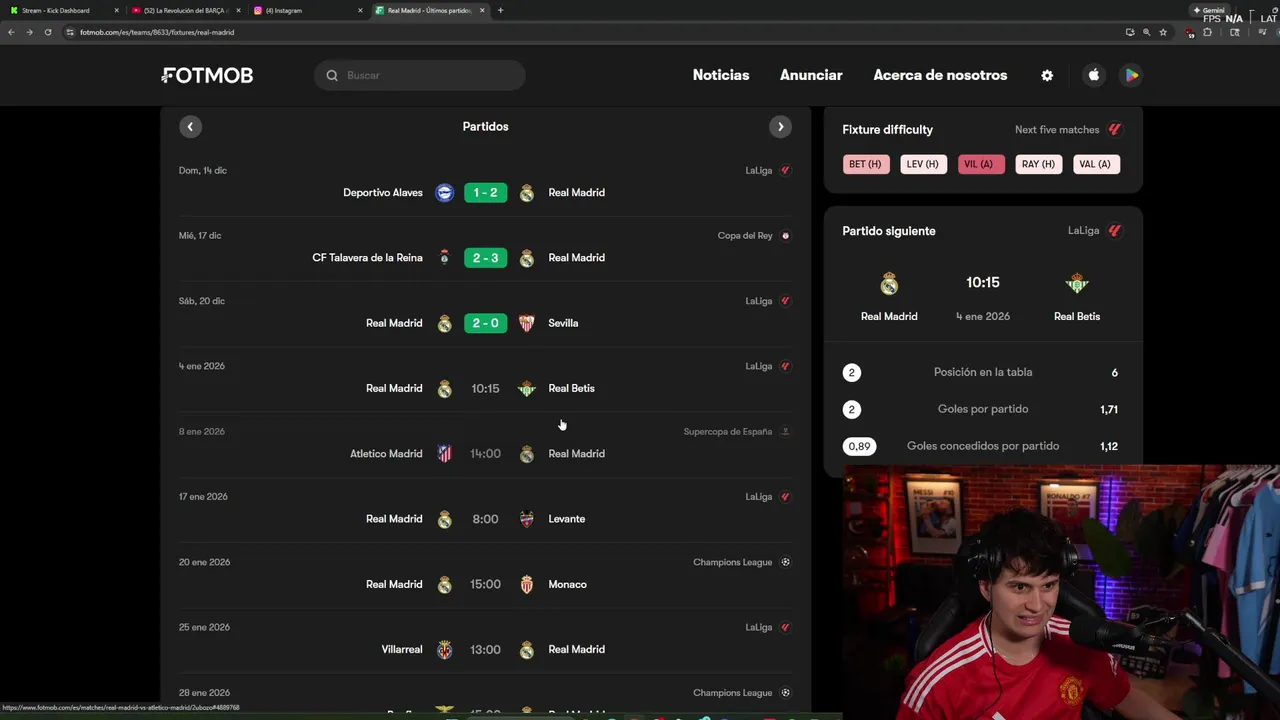Open the 2 - 3 Talavera match result
The width and height of the screenshot is (1280, 720).
pyautogui.click(x=485, y=258)
